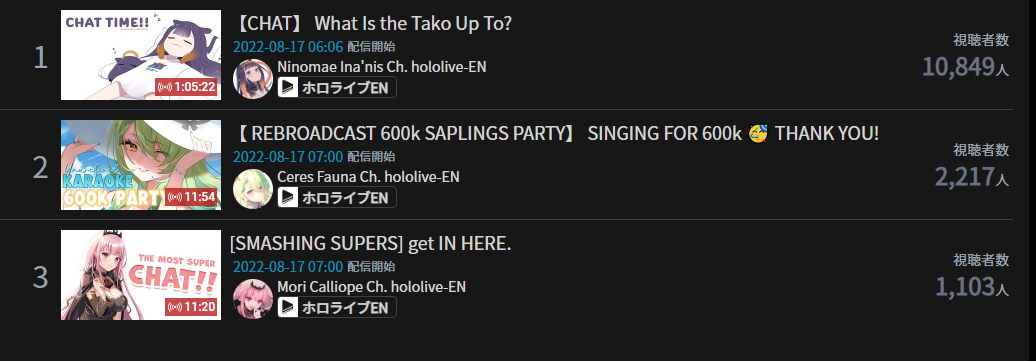Open The Most Super Chat thumbnail
This screenshot has width=1036, height=361.
click(x=141, y=275)
